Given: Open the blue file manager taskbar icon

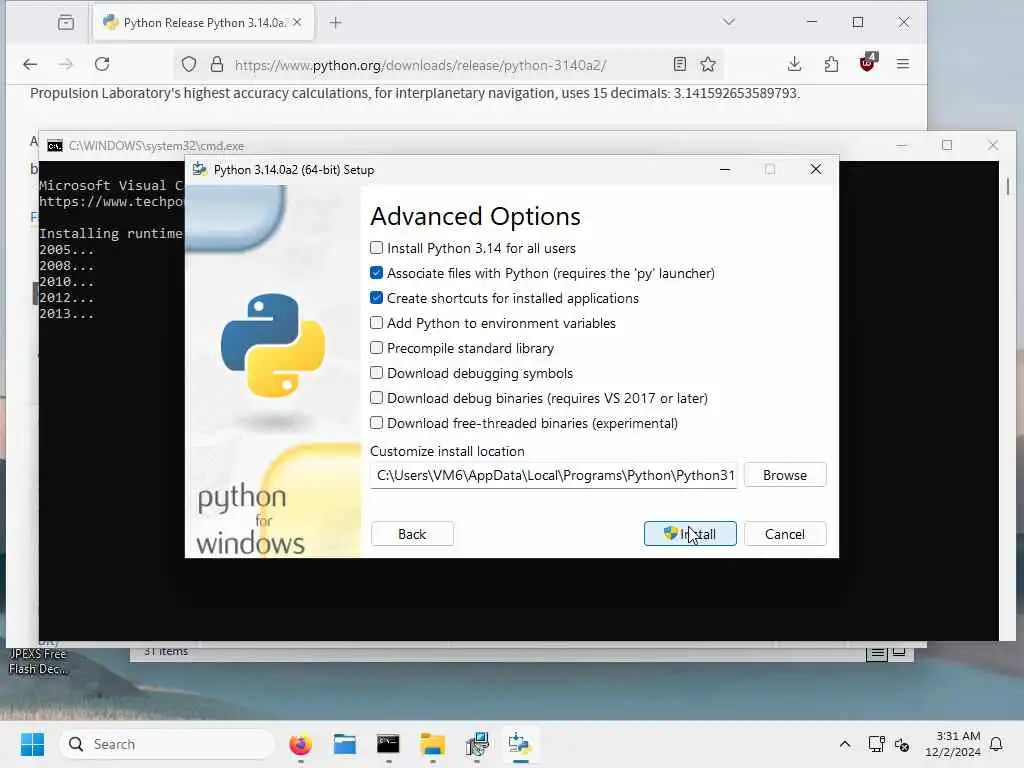Looking at the screenshot, I should click(x=345, y=744).
